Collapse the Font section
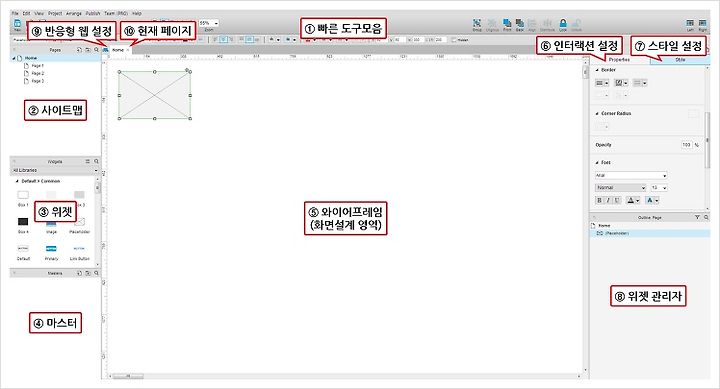This screenshot has width=720, height=389. pos(597,162)
